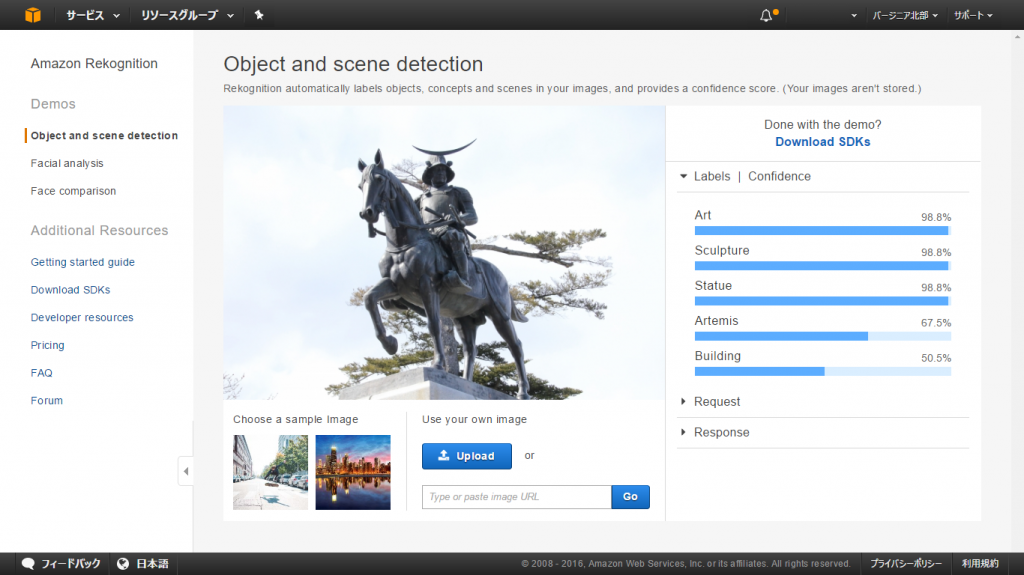
Task: Open the Getting started guide link
Action: coord(82,262)
